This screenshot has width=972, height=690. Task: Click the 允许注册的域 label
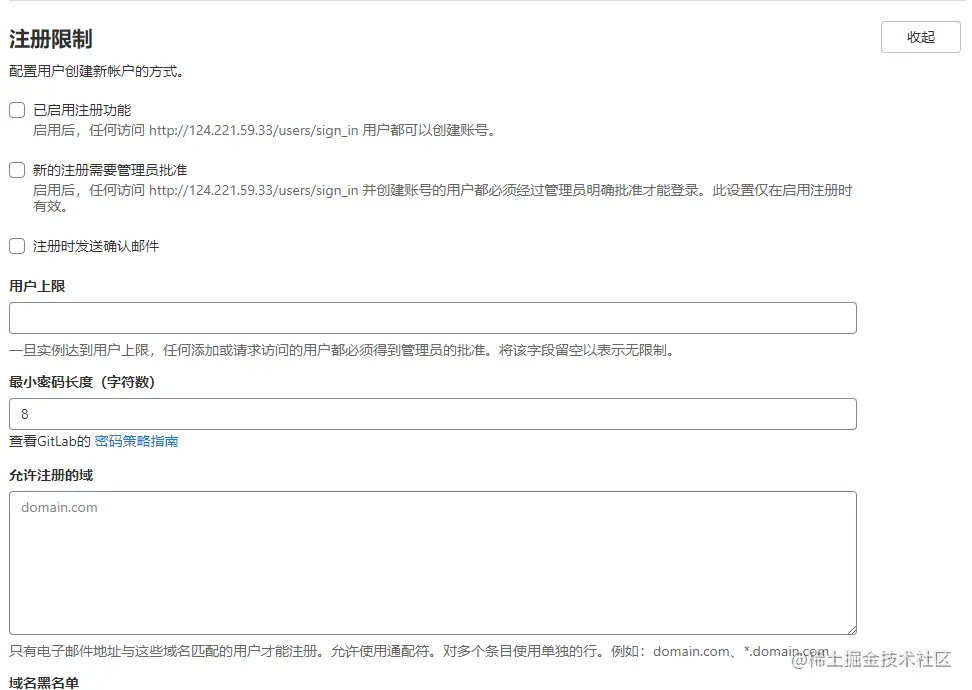[x=51, y=475]
